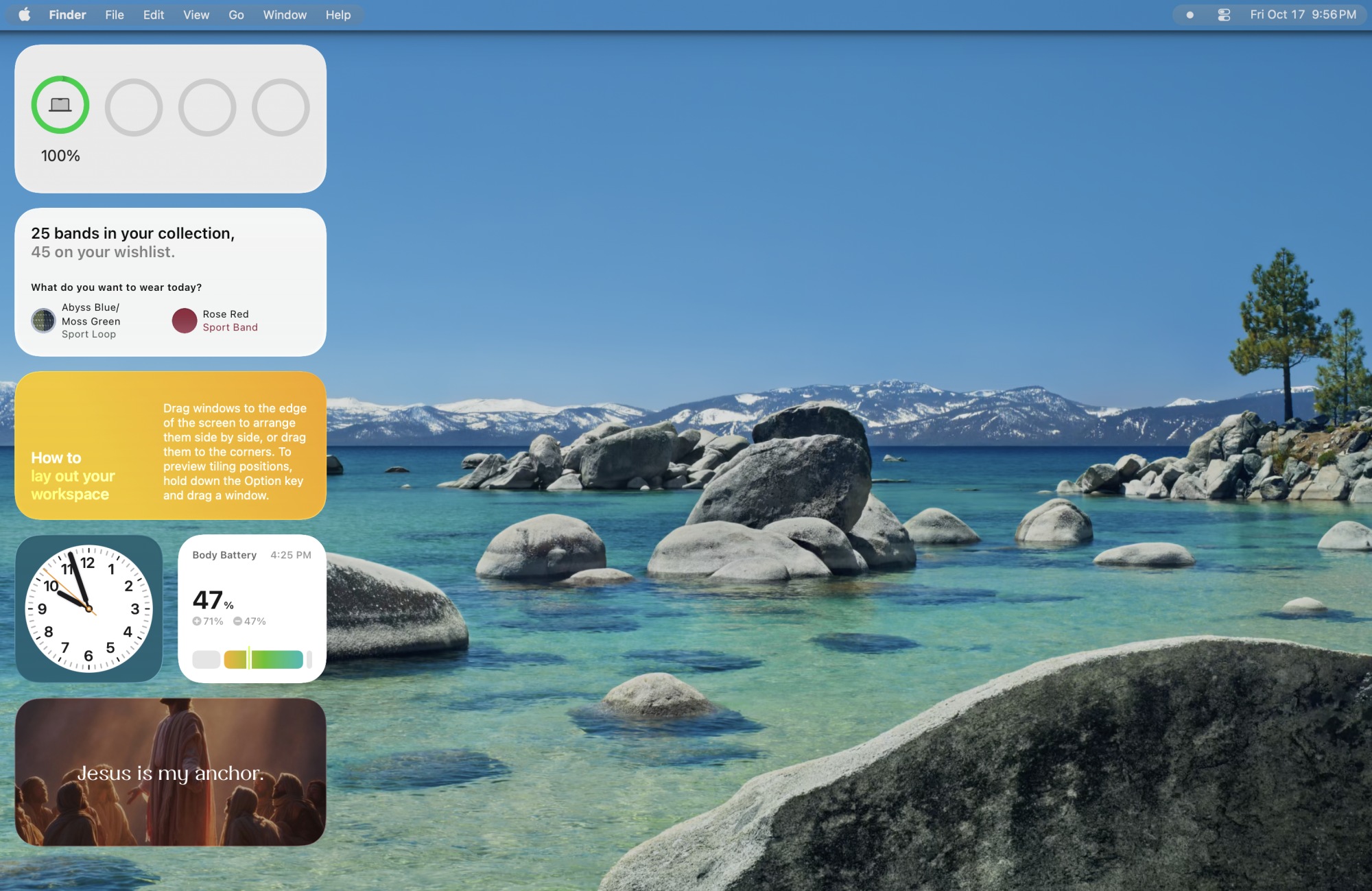Open the Jesus is my anchor widget
This screenshot has width=1372, height=891.
pyautogui.click(x=170, y=772)
